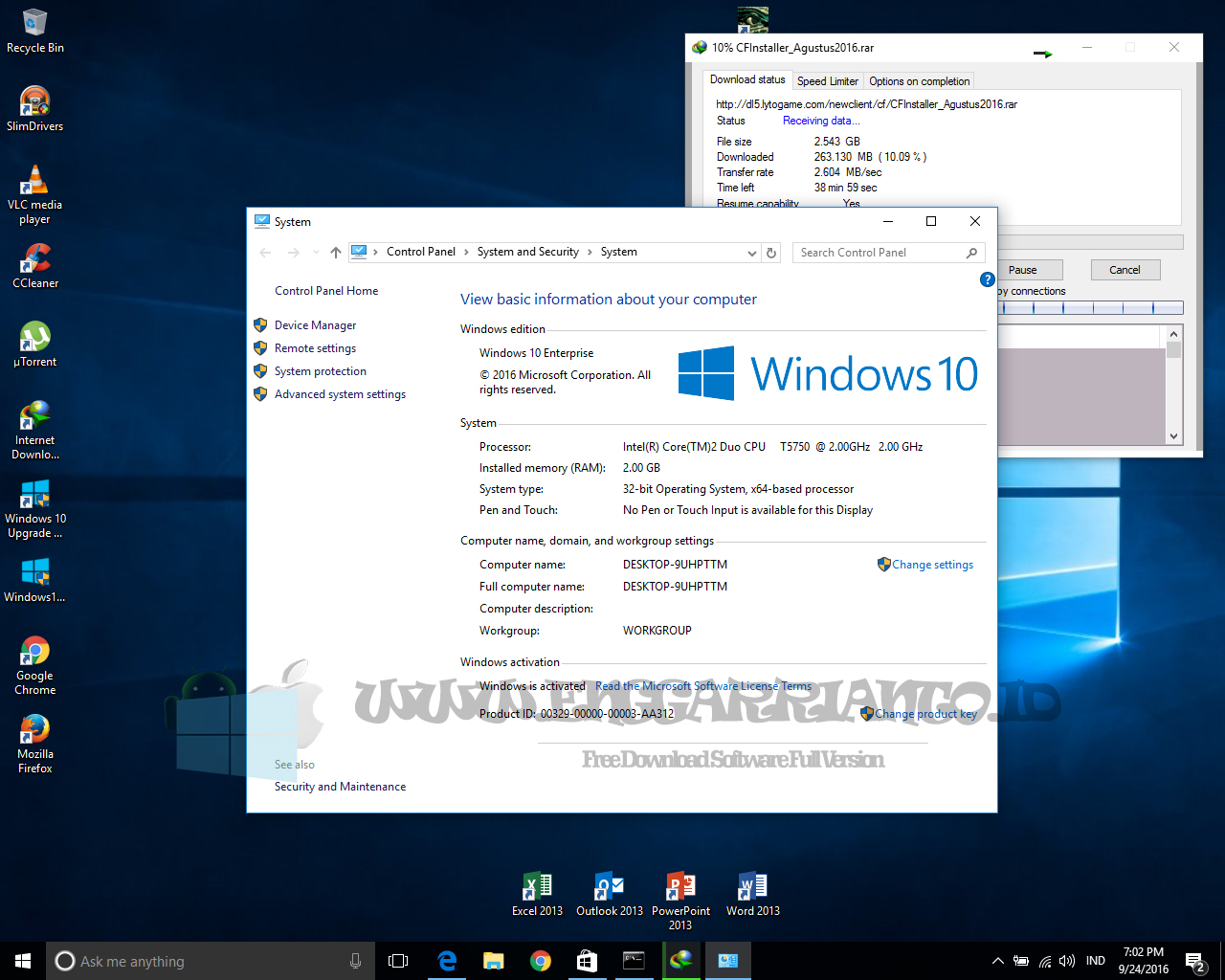Screen dimensions: 1225x980
Task: Open Control Panel Home link
Action: [326, 291]
